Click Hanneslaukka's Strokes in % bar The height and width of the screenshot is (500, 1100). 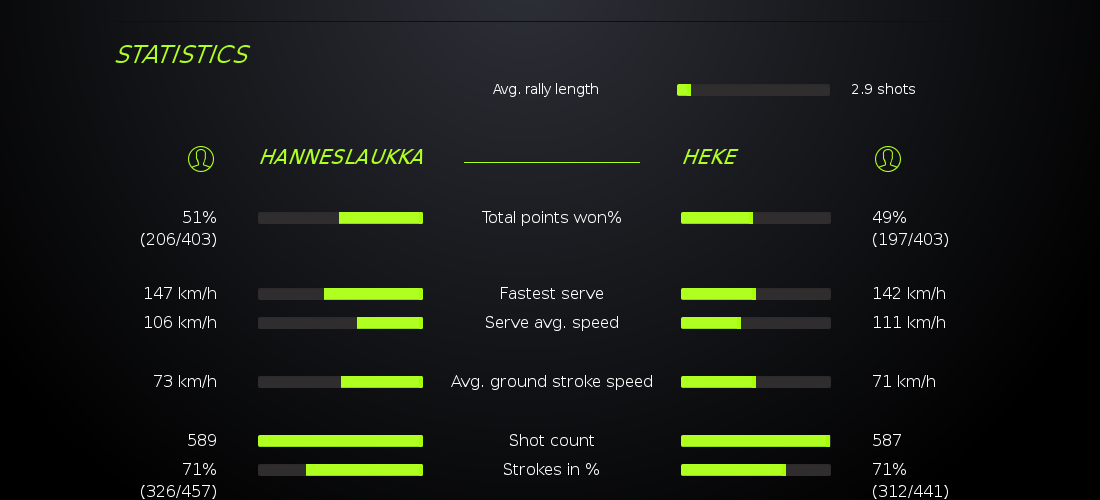click(340, 470)
